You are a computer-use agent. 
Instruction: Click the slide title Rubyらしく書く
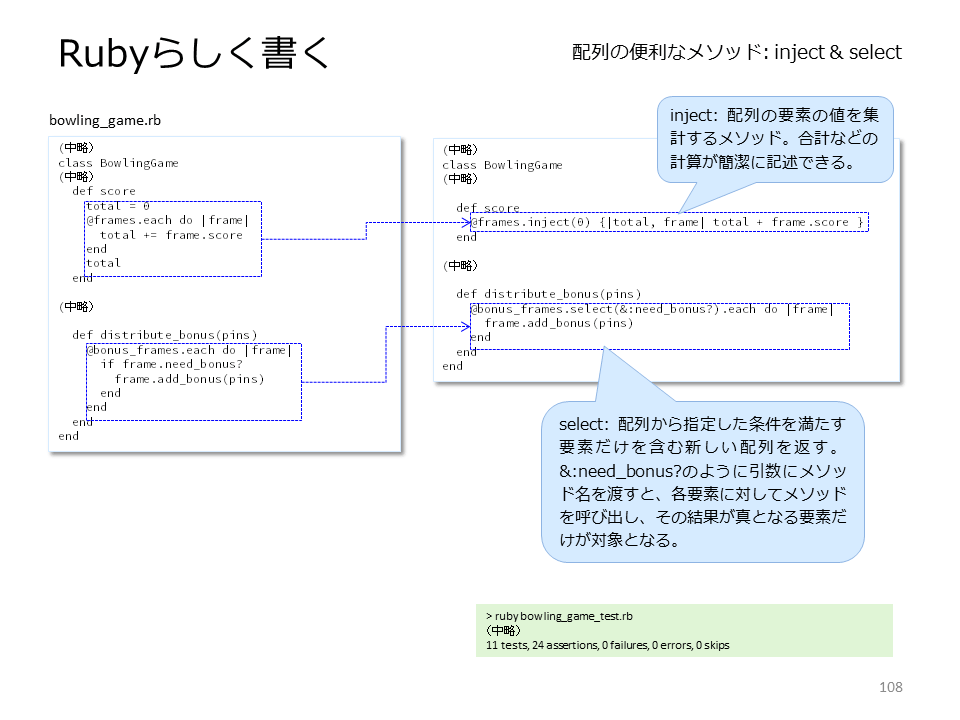(x=195, y=53)
